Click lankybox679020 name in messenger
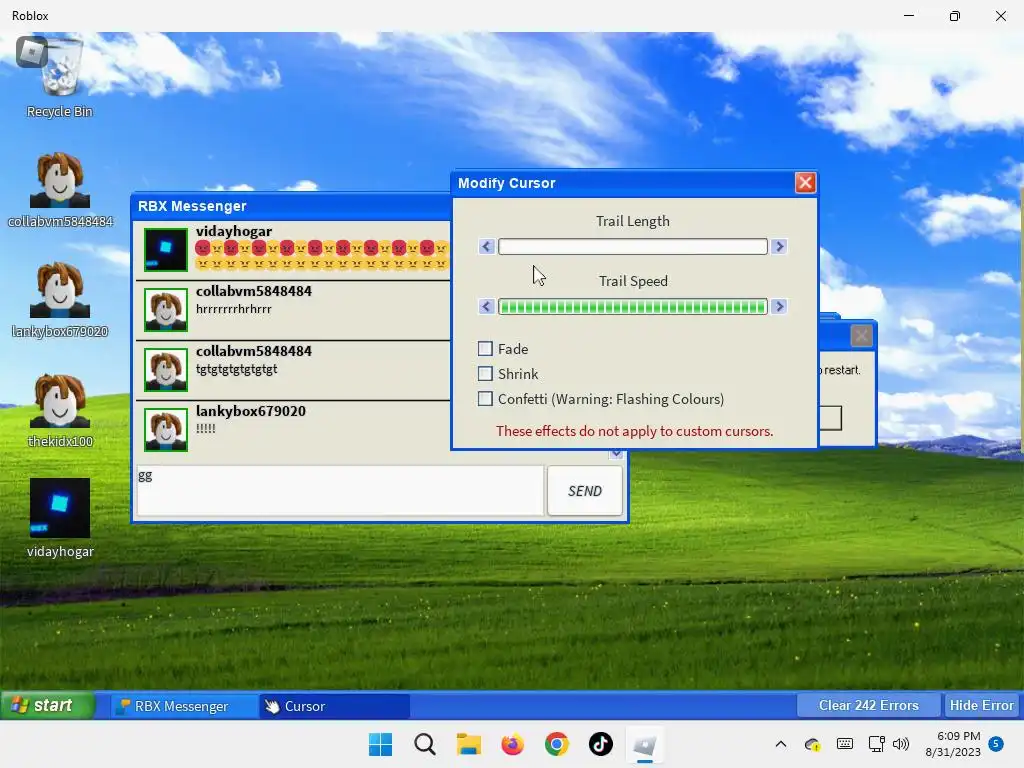 tap(251, 411)
